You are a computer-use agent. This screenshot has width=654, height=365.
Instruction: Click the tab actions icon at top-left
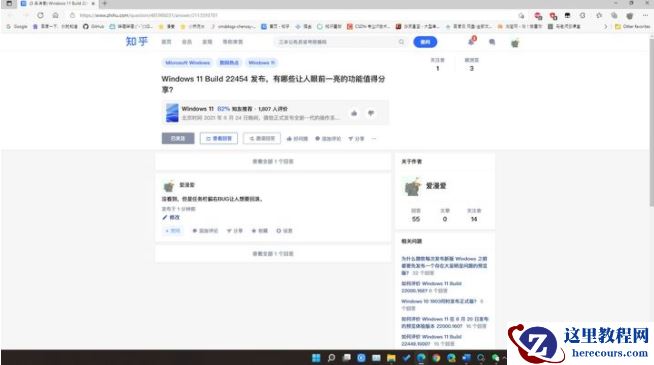9,3
